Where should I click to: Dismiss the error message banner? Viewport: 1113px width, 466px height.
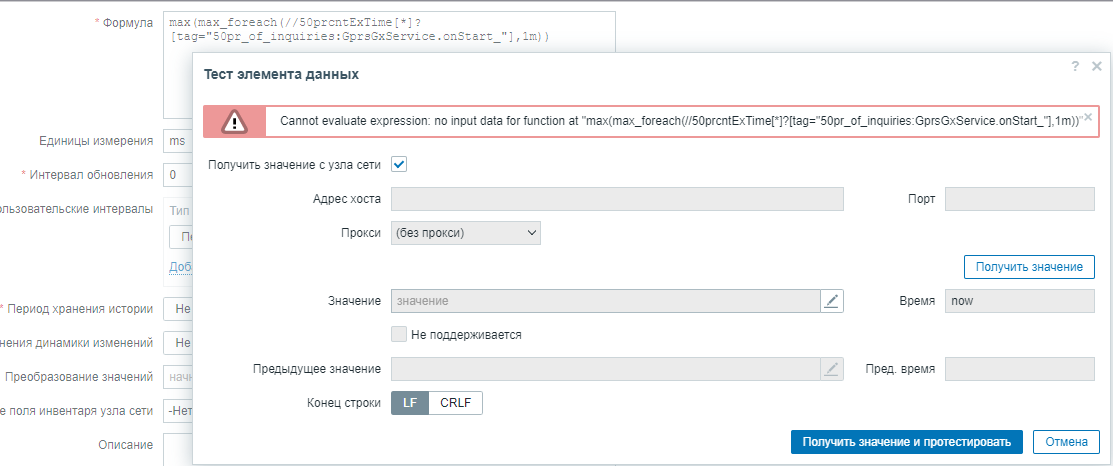1088,117
